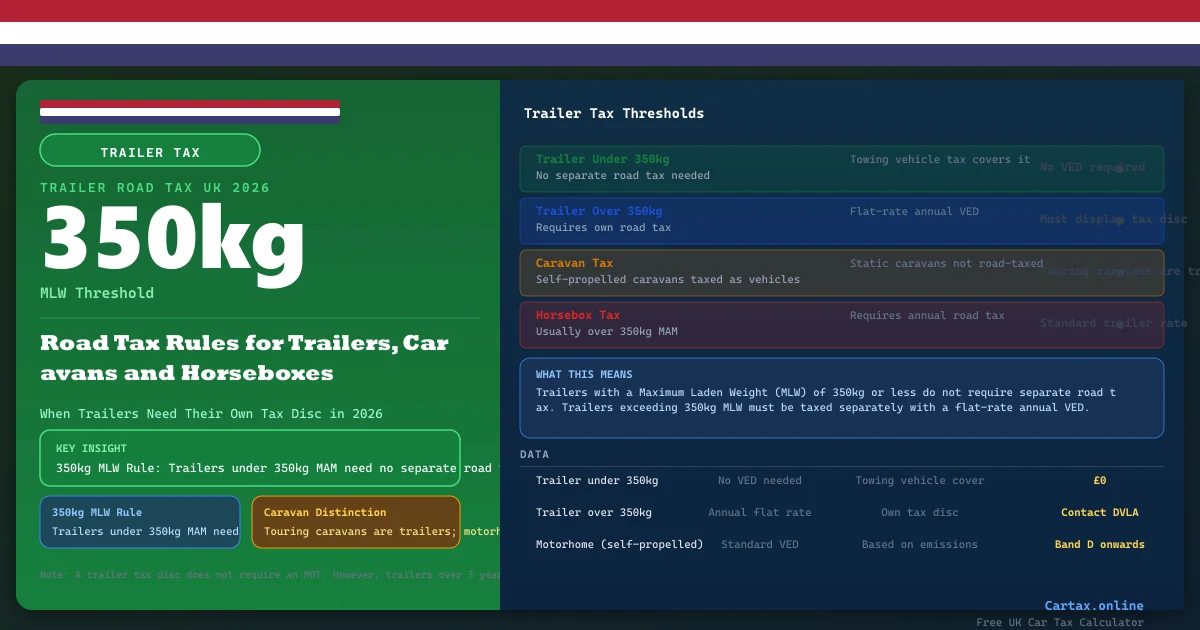Click the Key Insight box
Screen dimensions: 1200x630
pos(250,458)
